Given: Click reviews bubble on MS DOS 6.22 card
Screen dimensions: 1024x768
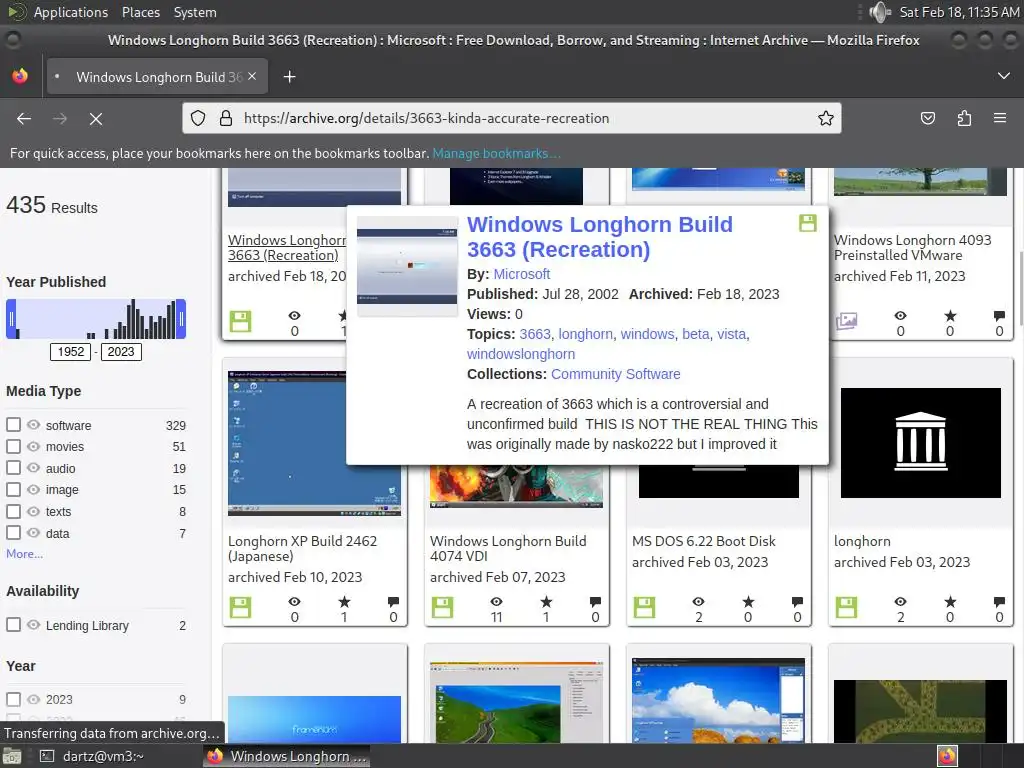Looking at the screenshot, I should click(x=797, y=601).
